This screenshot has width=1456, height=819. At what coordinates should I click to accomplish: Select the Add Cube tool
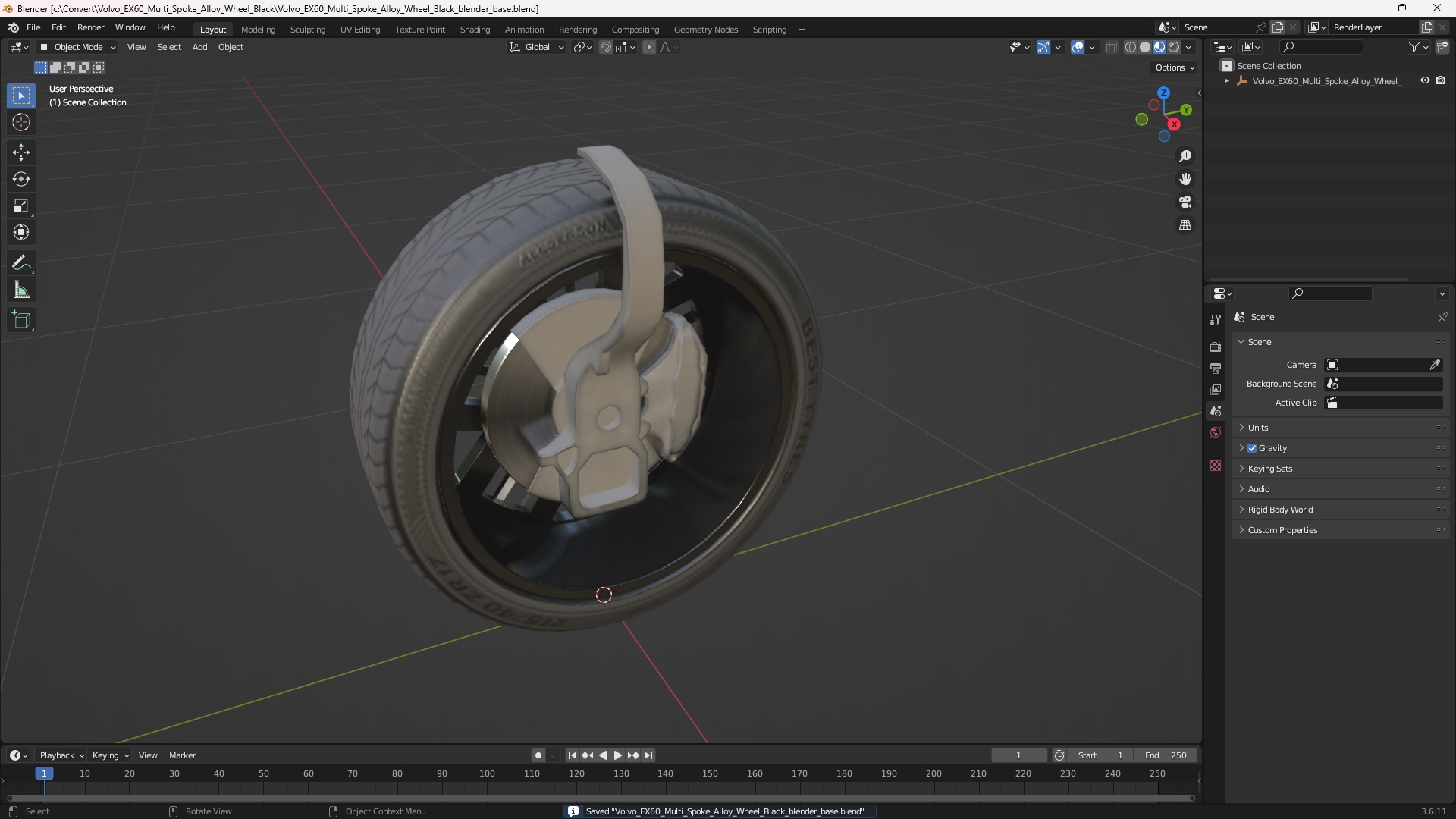[x=21, y=320]
